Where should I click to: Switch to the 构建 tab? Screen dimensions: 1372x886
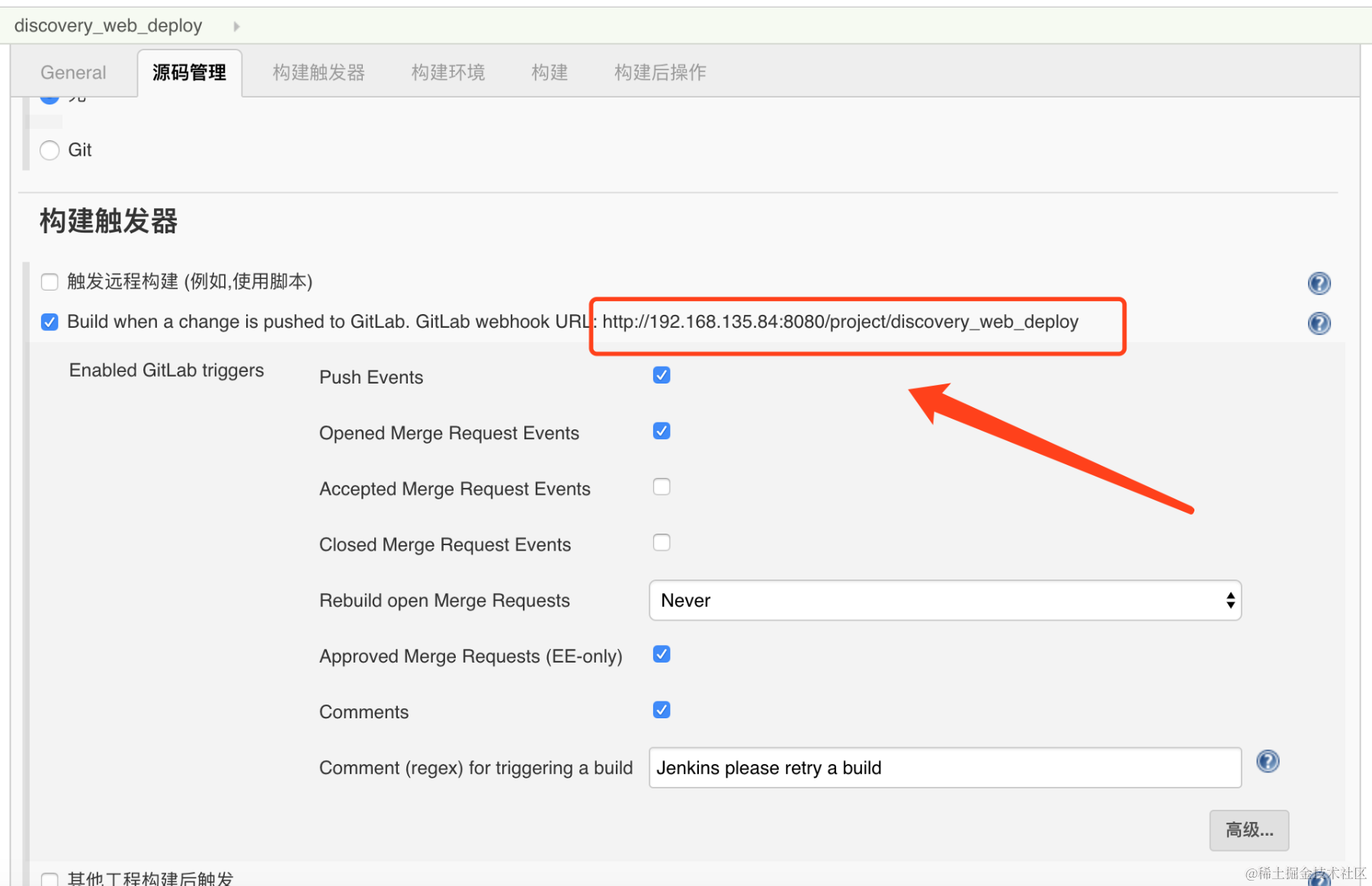pyautogui.click(x=550, y=72)
